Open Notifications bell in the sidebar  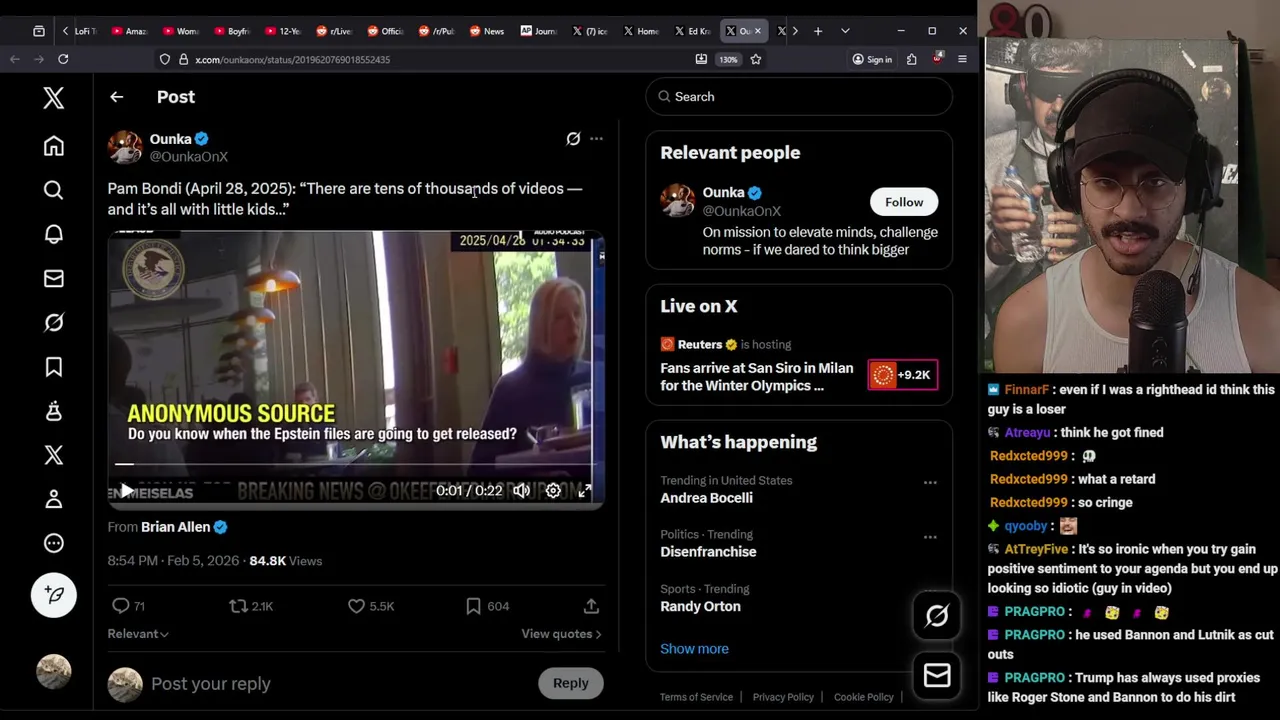54,234
